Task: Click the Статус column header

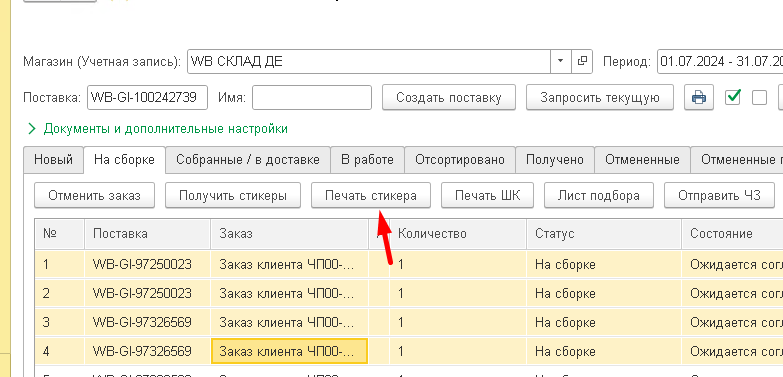Action: (x=604, y=234)
